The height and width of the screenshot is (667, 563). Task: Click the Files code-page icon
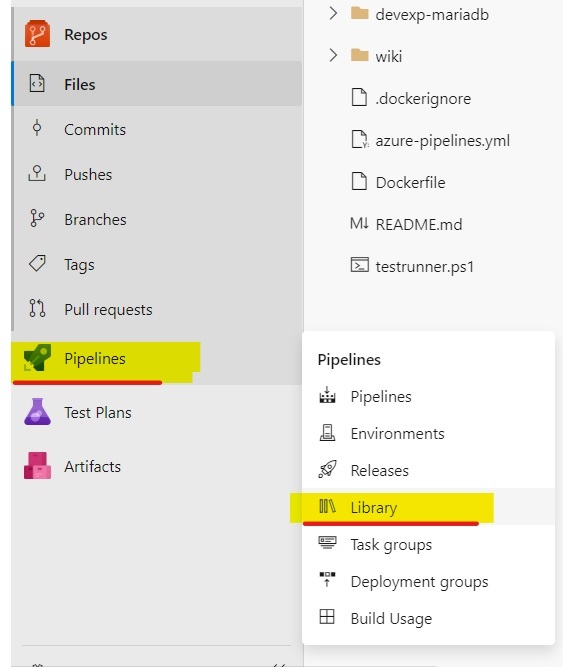click(x=37, y=83)
